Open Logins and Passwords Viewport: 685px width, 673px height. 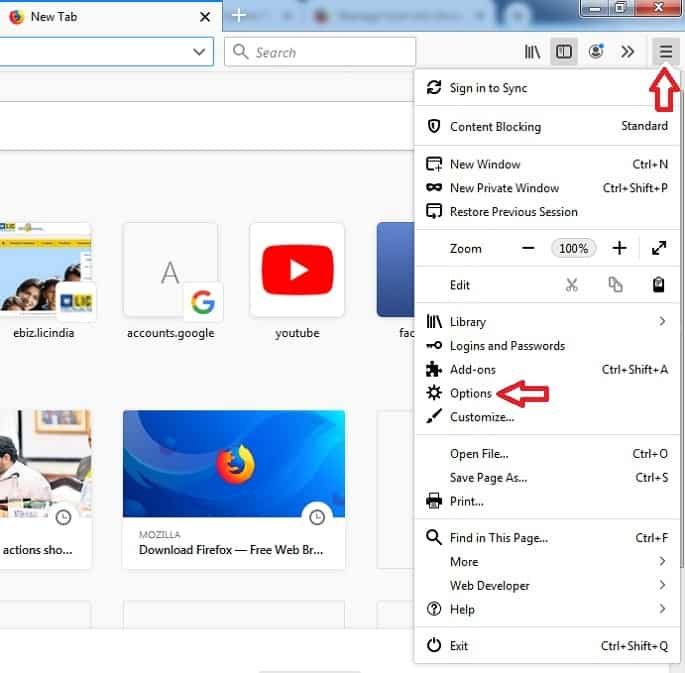[547, 346]
